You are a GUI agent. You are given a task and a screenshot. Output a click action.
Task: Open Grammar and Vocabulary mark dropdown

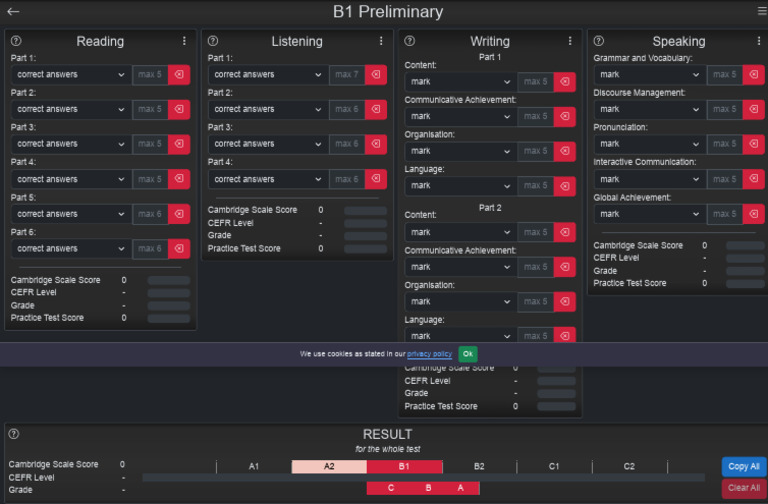[648, 74]
